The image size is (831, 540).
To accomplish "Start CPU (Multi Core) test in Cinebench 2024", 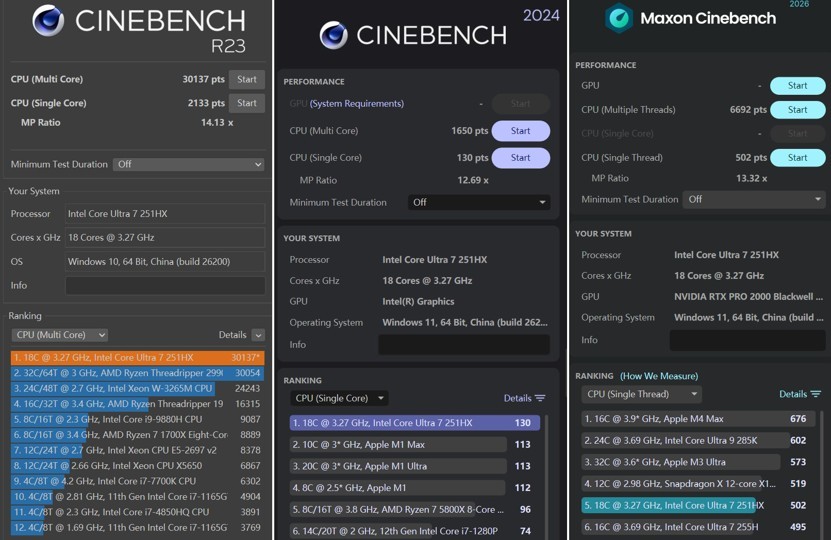I will [520, 131].
